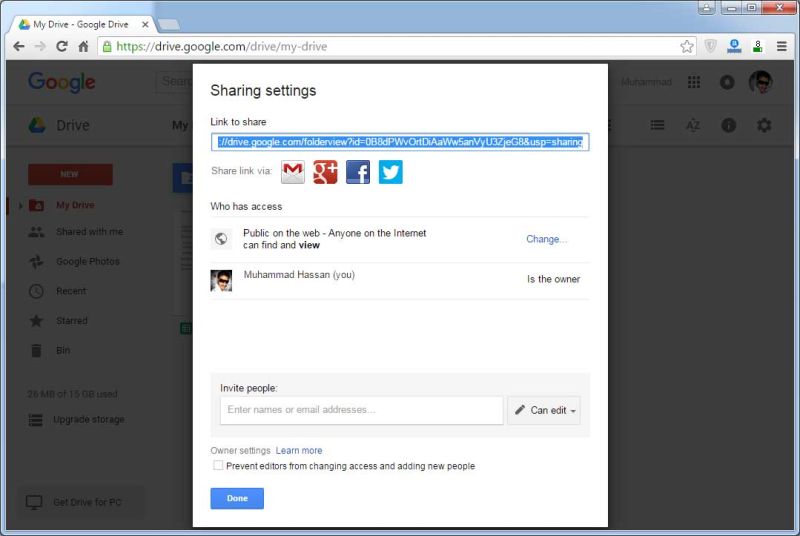Share link via Facebook icon
Viewport: 800px width, 536px height.
(x=358, y=172)
